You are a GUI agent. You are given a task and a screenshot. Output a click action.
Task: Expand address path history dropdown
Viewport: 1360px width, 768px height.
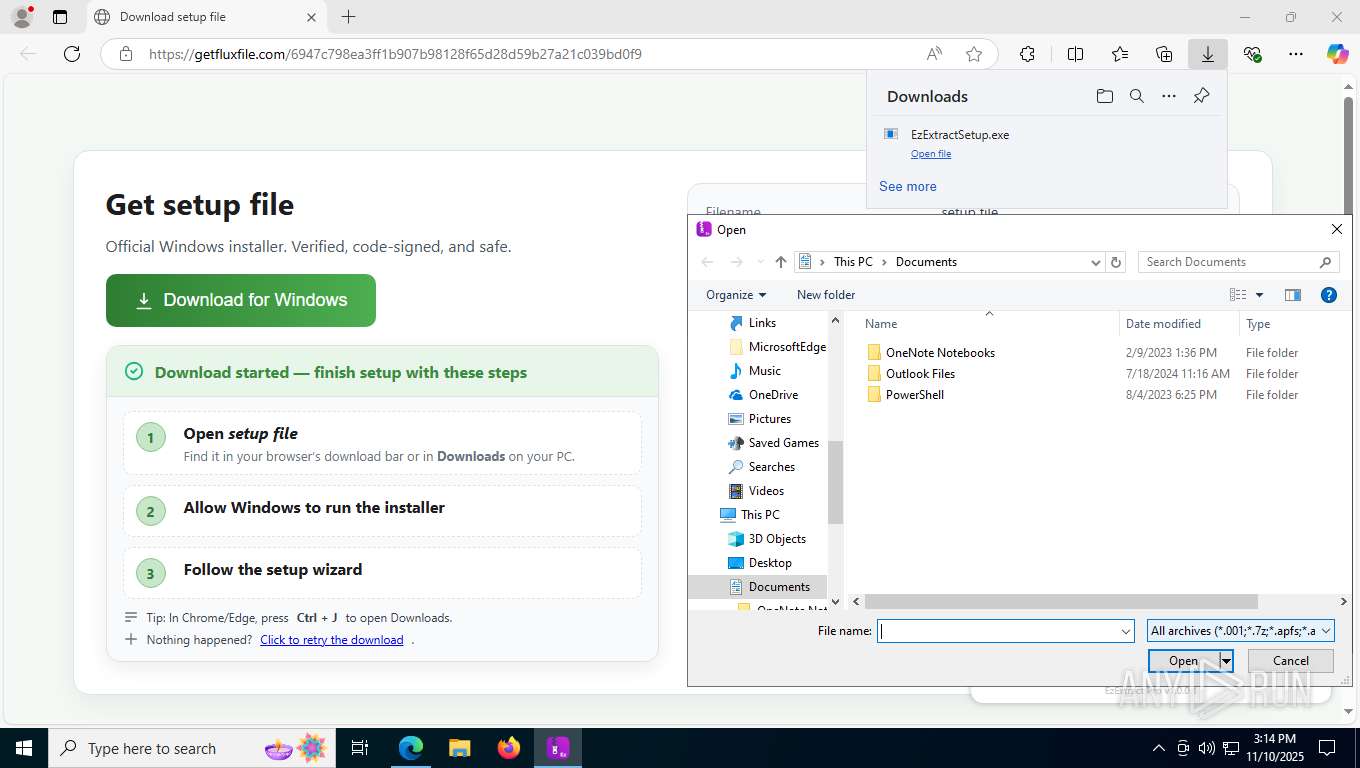point(1095,262)
